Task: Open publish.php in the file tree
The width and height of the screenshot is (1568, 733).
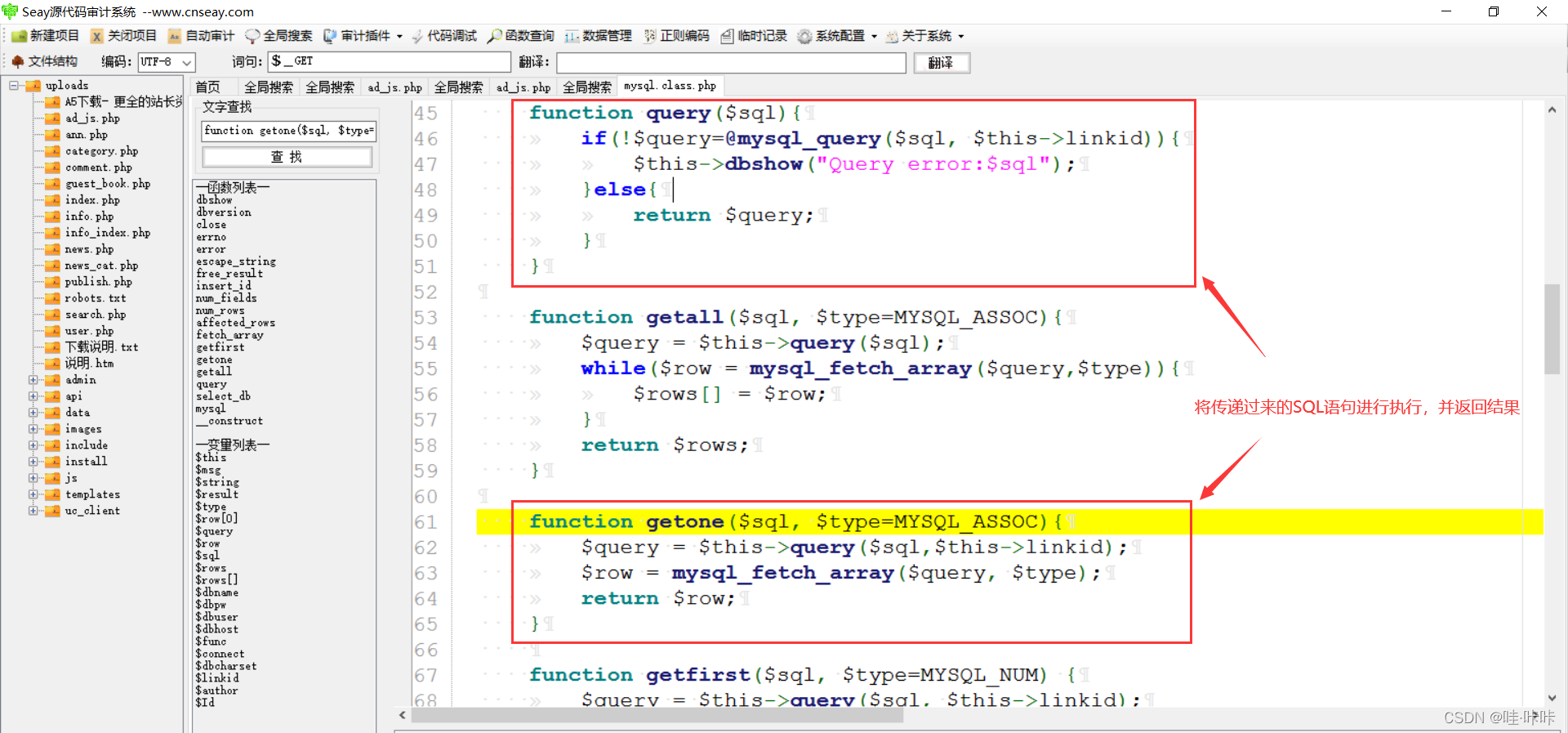Action: (98, 282)
